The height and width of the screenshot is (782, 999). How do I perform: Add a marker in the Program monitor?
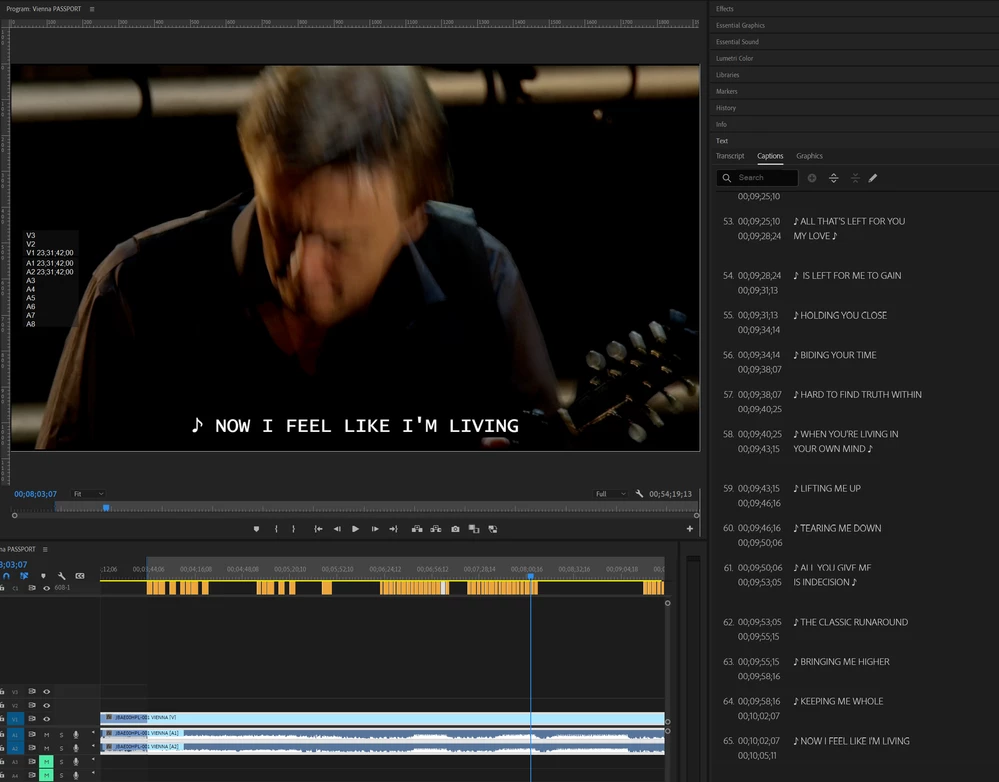(x=256, y=529)
